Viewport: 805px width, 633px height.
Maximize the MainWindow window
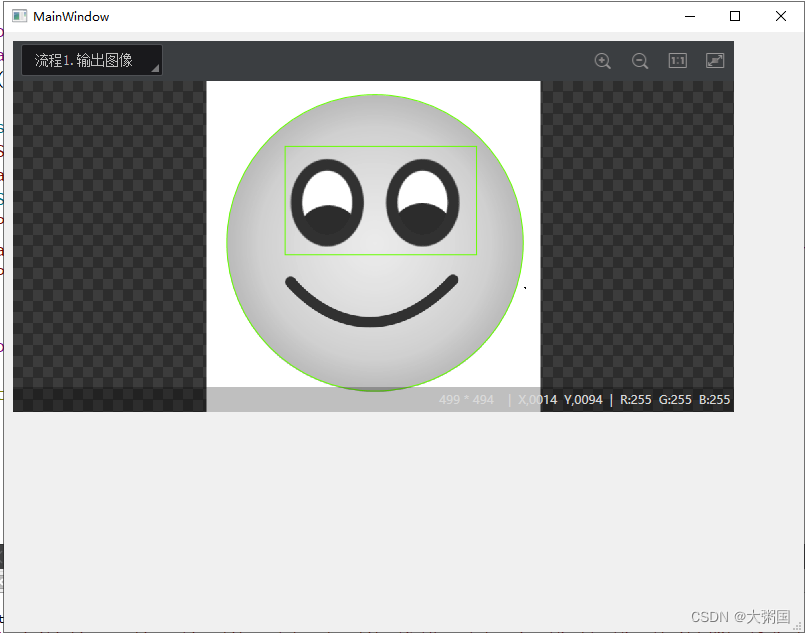pyautogui.click(x=735, y=16)
